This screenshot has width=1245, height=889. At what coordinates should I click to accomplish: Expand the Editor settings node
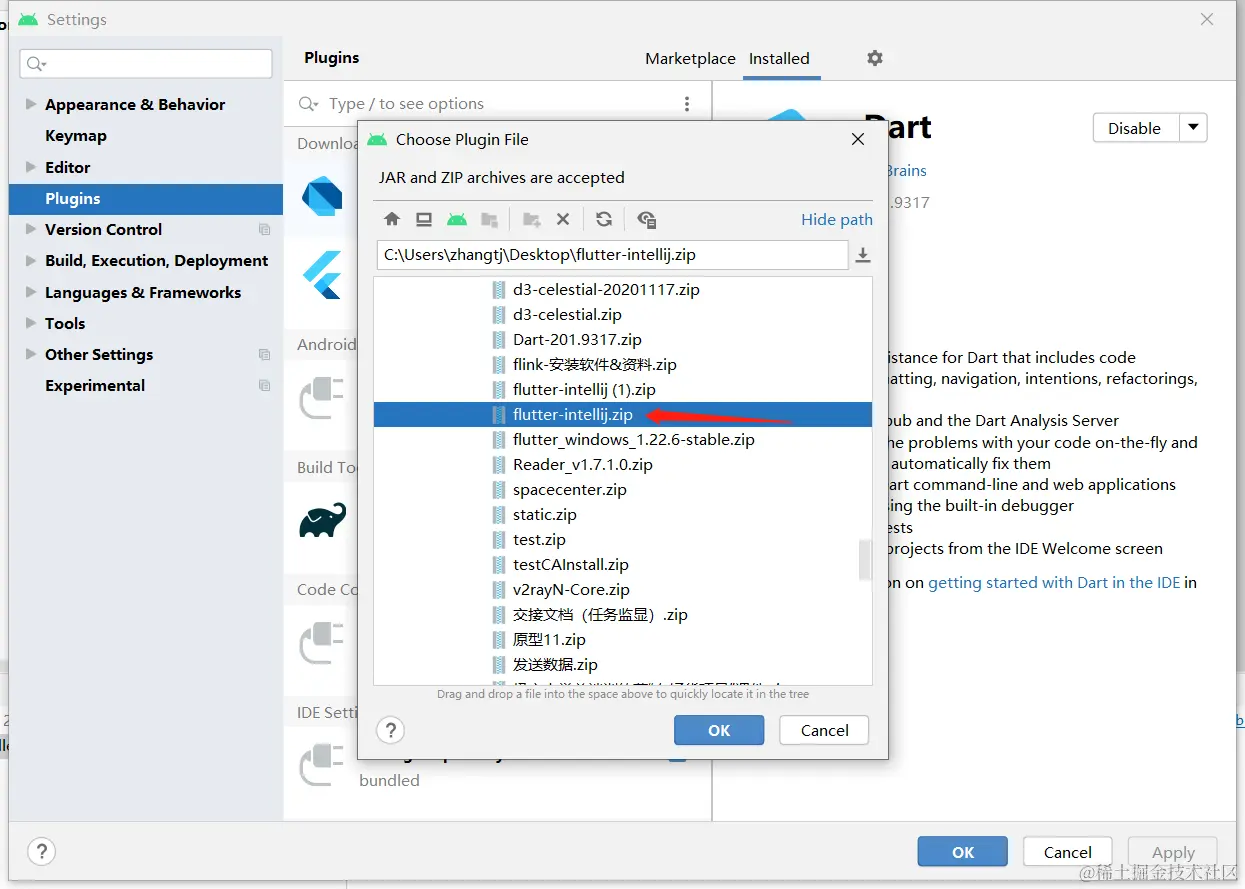31,167
